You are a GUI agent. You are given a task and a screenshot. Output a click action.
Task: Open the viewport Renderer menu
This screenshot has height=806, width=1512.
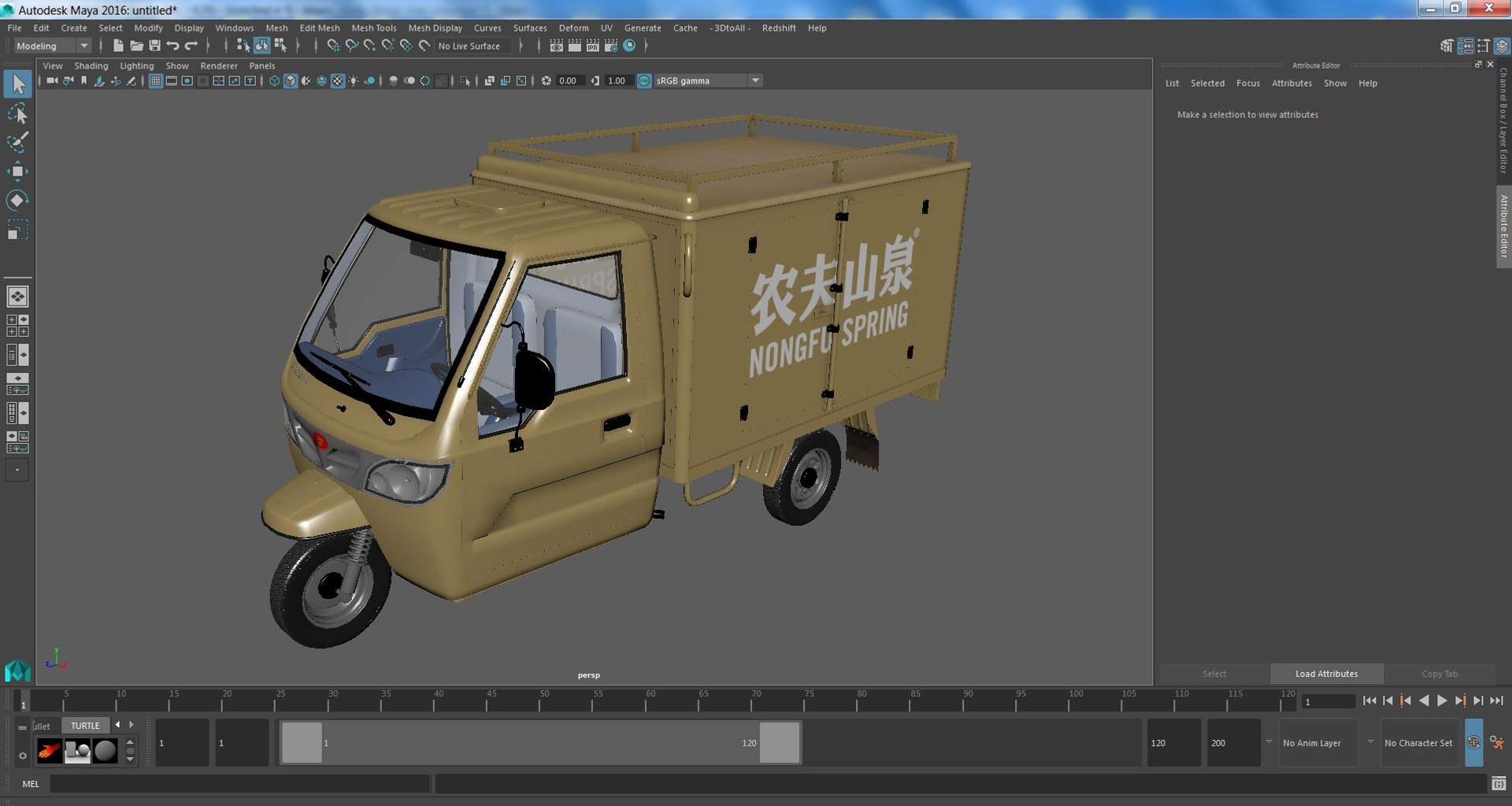(x=219, y=66)
